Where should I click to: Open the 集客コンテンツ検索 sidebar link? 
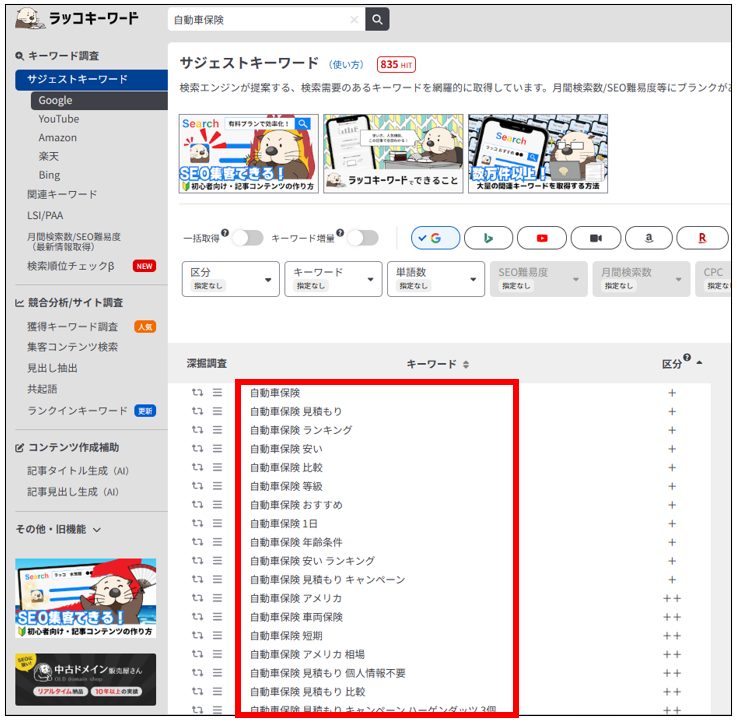tap(72, 347)
